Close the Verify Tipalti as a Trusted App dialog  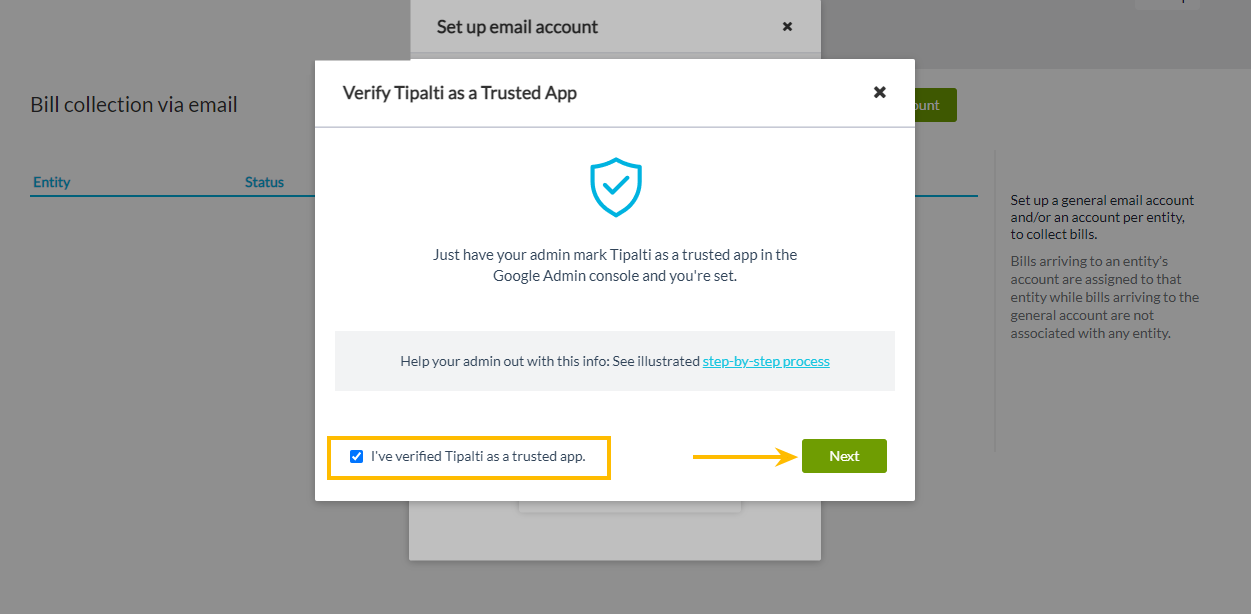click(x=880, y=92)
